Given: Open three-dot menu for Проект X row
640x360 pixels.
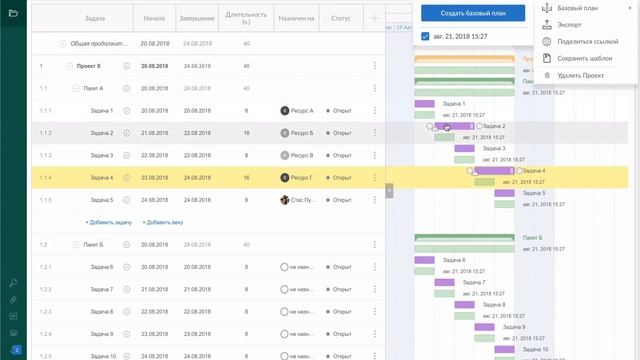Looking at the screenshot, I should point(375,66).
